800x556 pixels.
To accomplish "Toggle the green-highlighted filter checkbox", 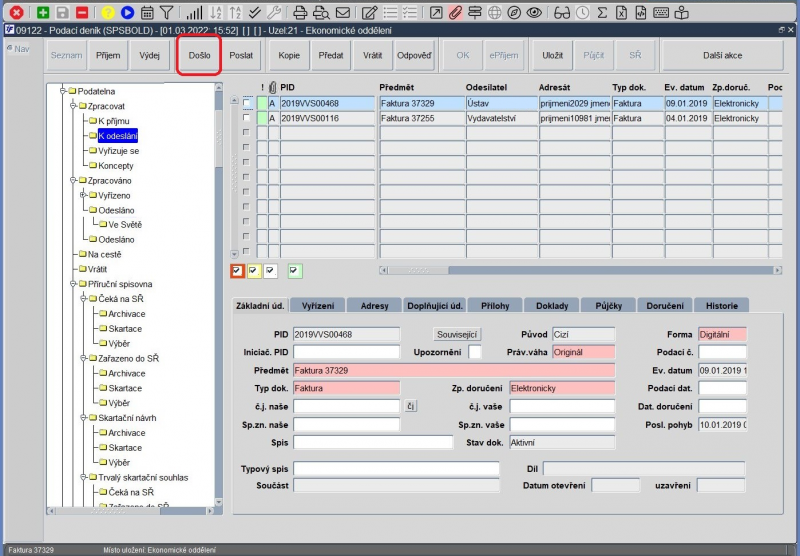I will coord(293,270).
